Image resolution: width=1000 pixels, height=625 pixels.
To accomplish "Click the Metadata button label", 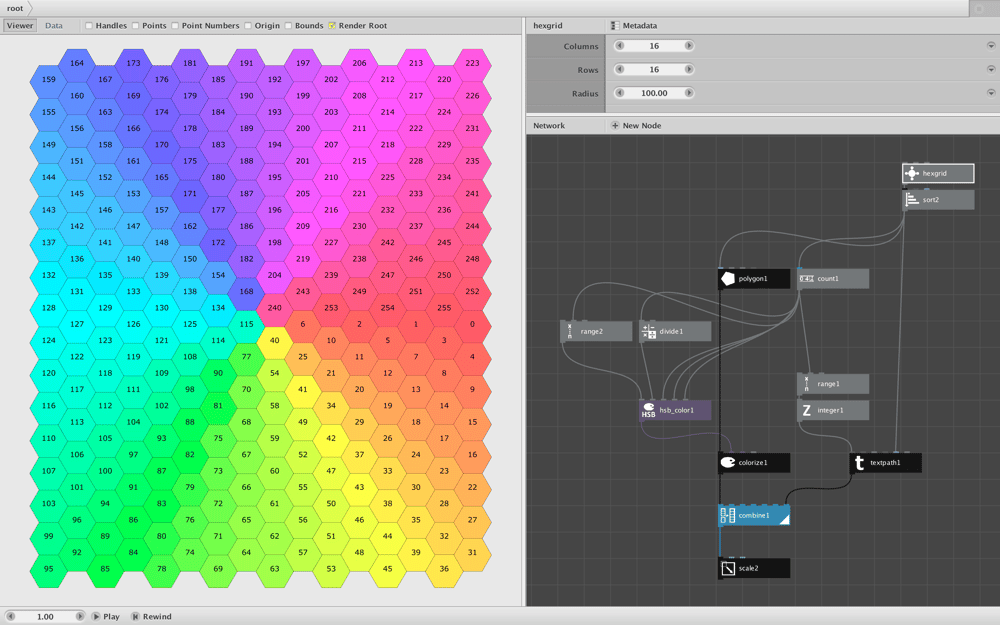I will [640, 26].
